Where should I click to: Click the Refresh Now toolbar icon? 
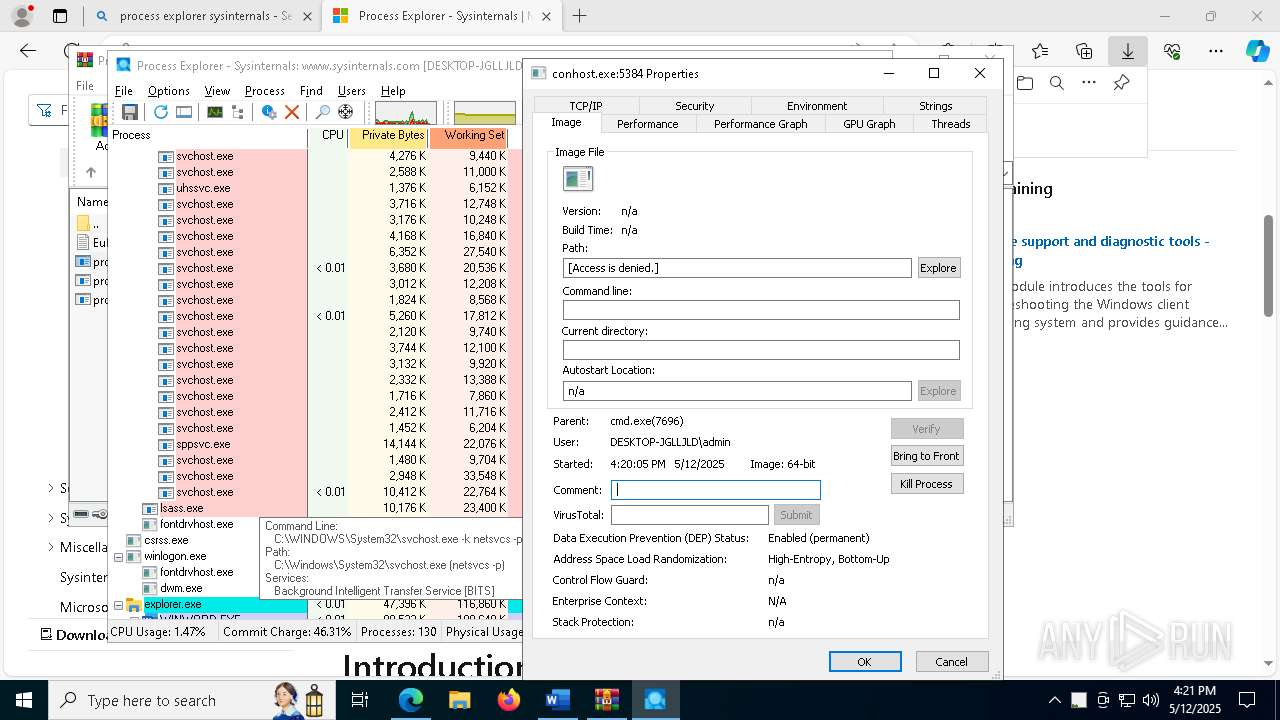[x=160, y=112]
